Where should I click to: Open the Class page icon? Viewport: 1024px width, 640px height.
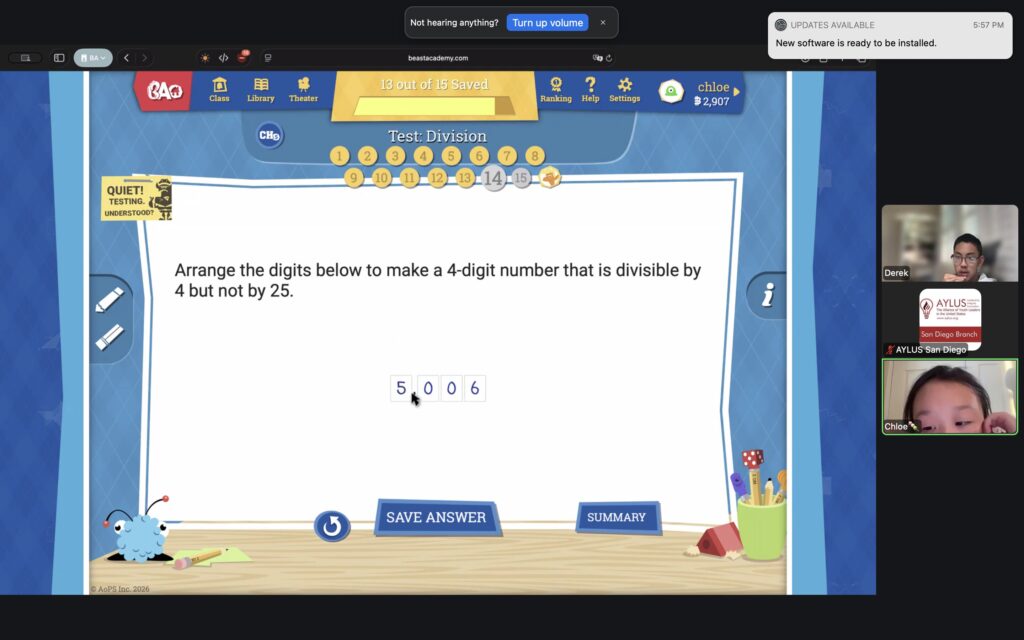tap(219, 89)
